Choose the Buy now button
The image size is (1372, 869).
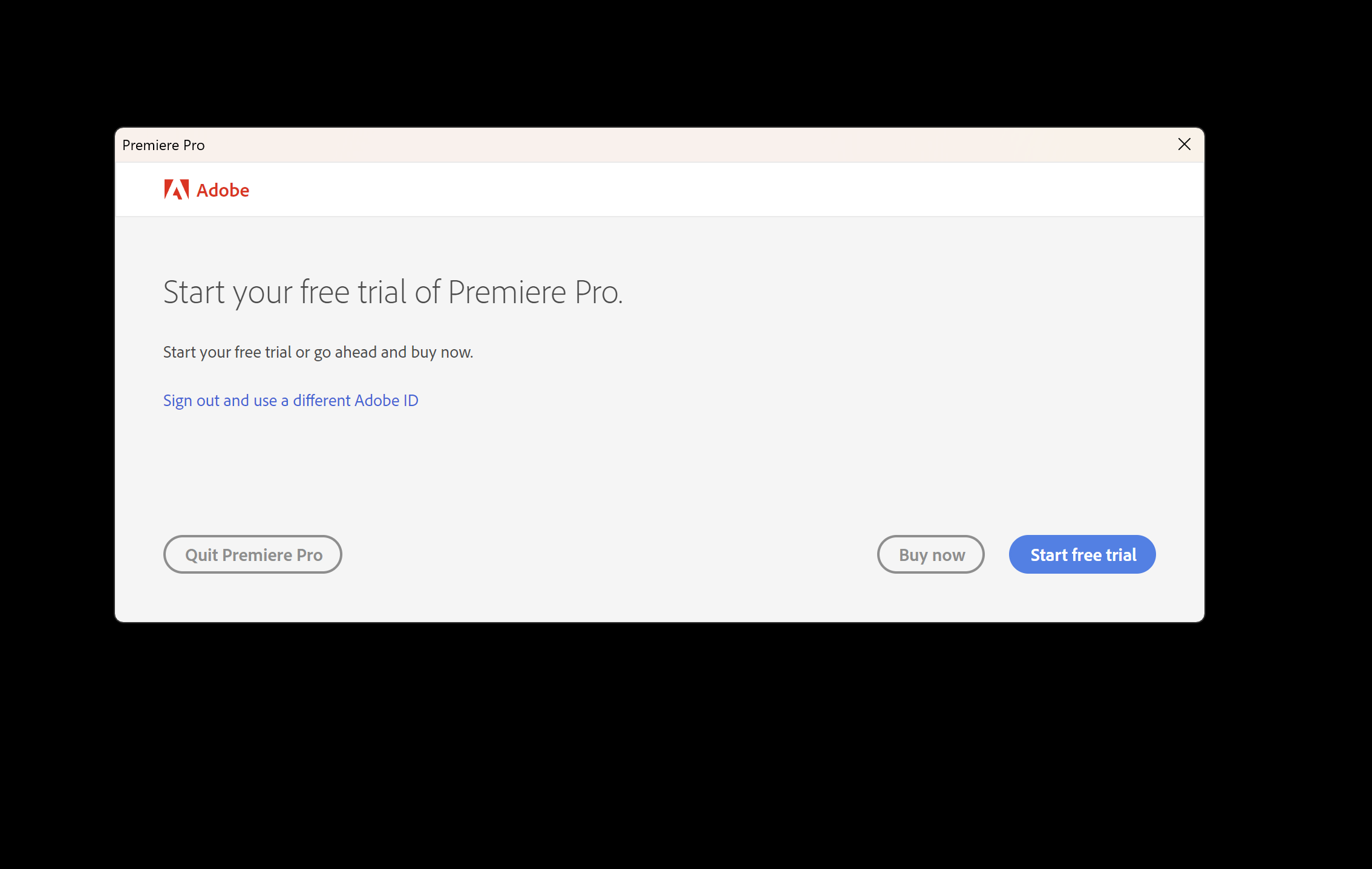(x=931, y=554)
